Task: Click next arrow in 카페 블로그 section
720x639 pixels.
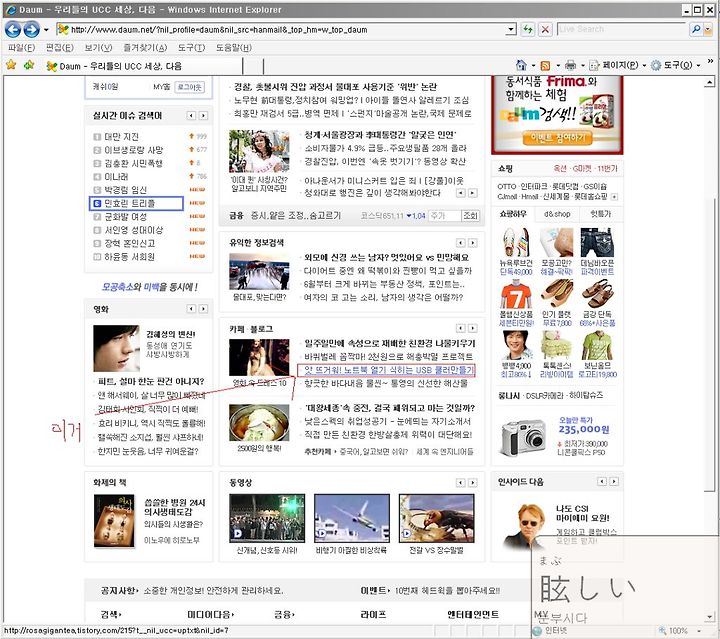Action: tap(472, 328)
